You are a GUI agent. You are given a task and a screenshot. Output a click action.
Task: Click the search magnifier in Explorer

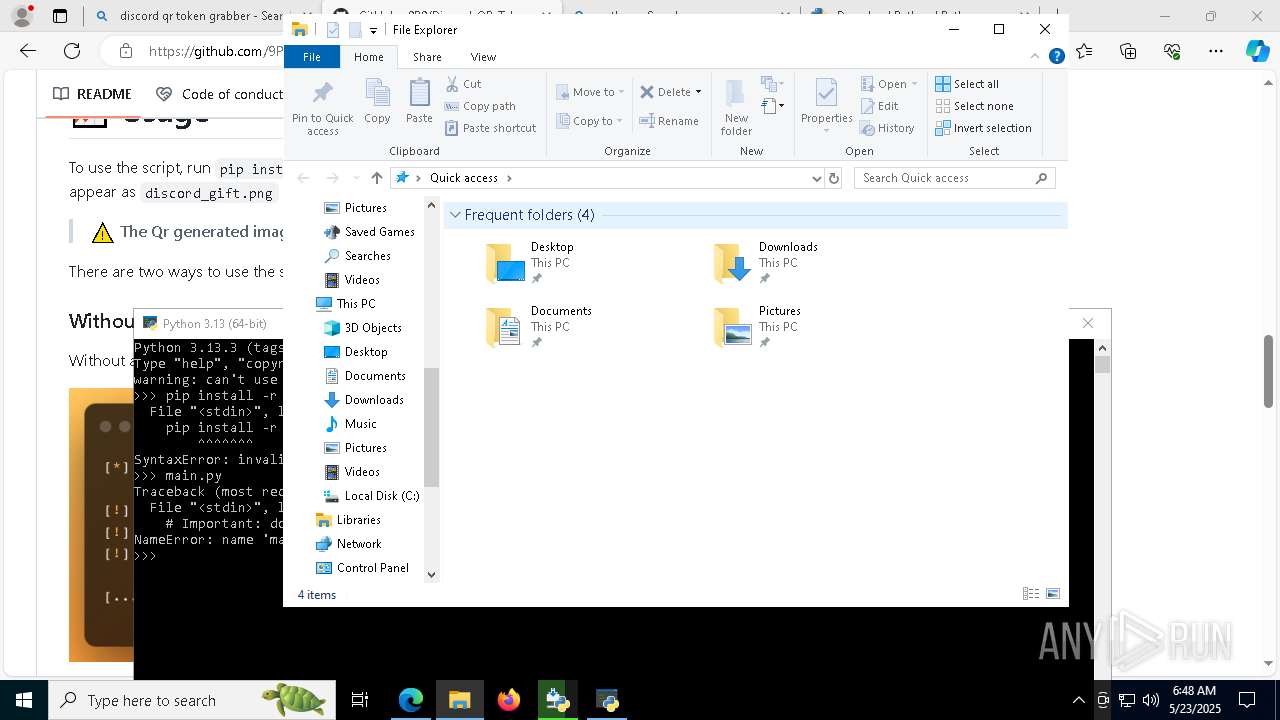tap(1041, 178)
